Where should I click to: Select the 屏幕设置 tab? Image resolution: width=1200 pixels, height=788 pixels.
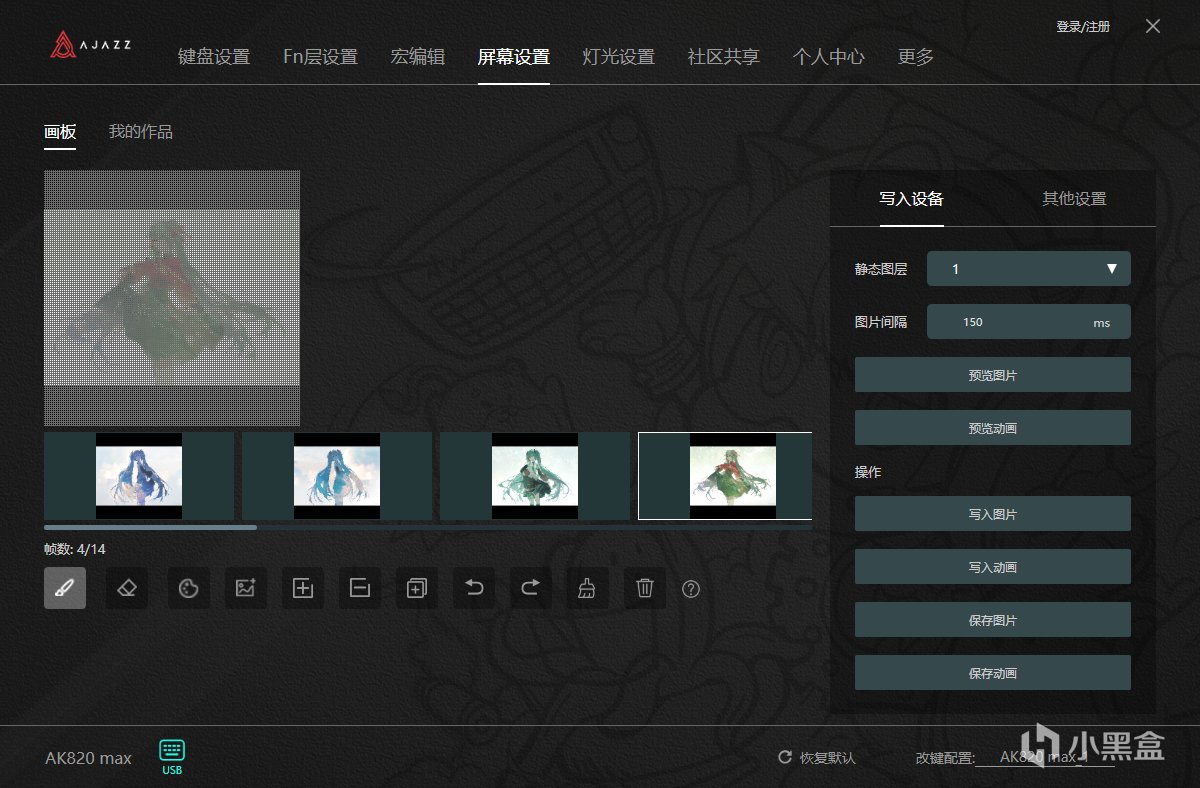coord(514,57)
